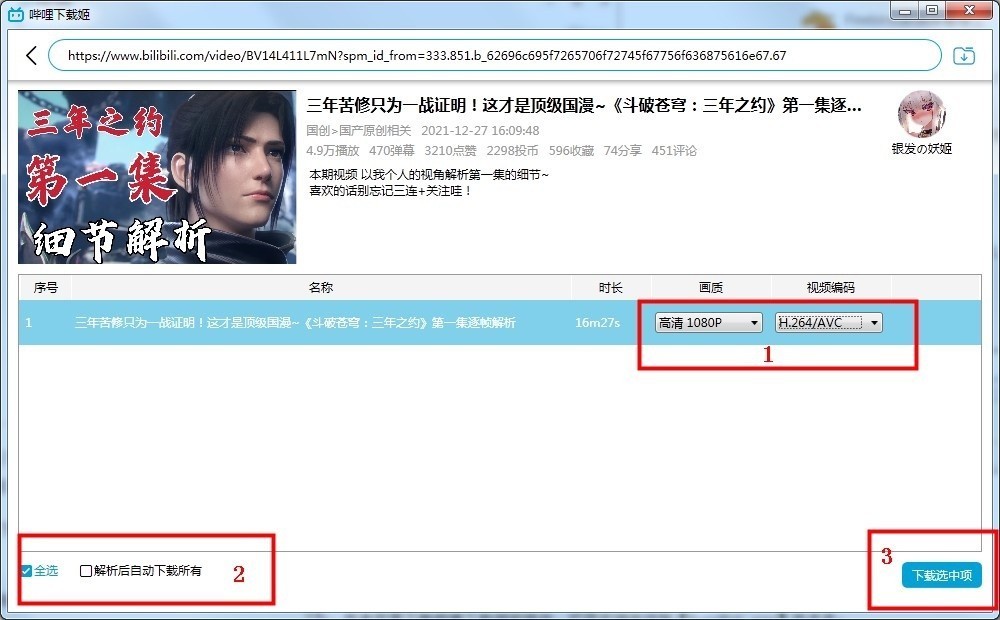Click the 时长 column header
The image size is (1000, 620).
tap(611, 288)
